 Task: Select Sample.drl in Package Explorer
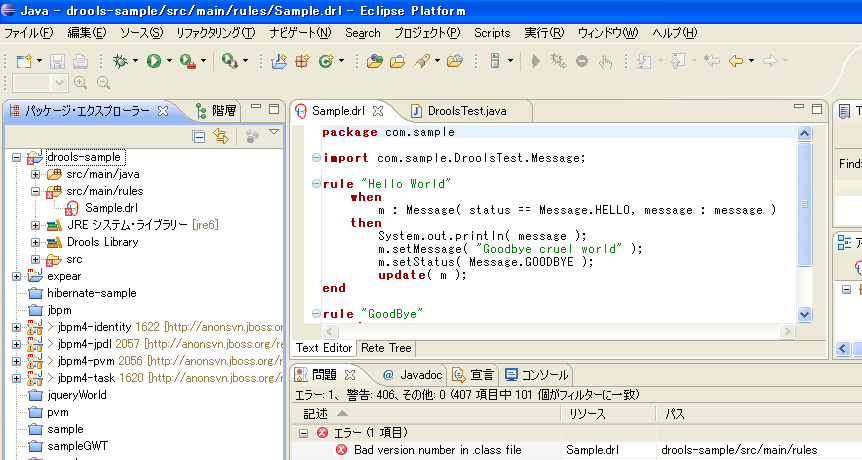coord(111,208)
